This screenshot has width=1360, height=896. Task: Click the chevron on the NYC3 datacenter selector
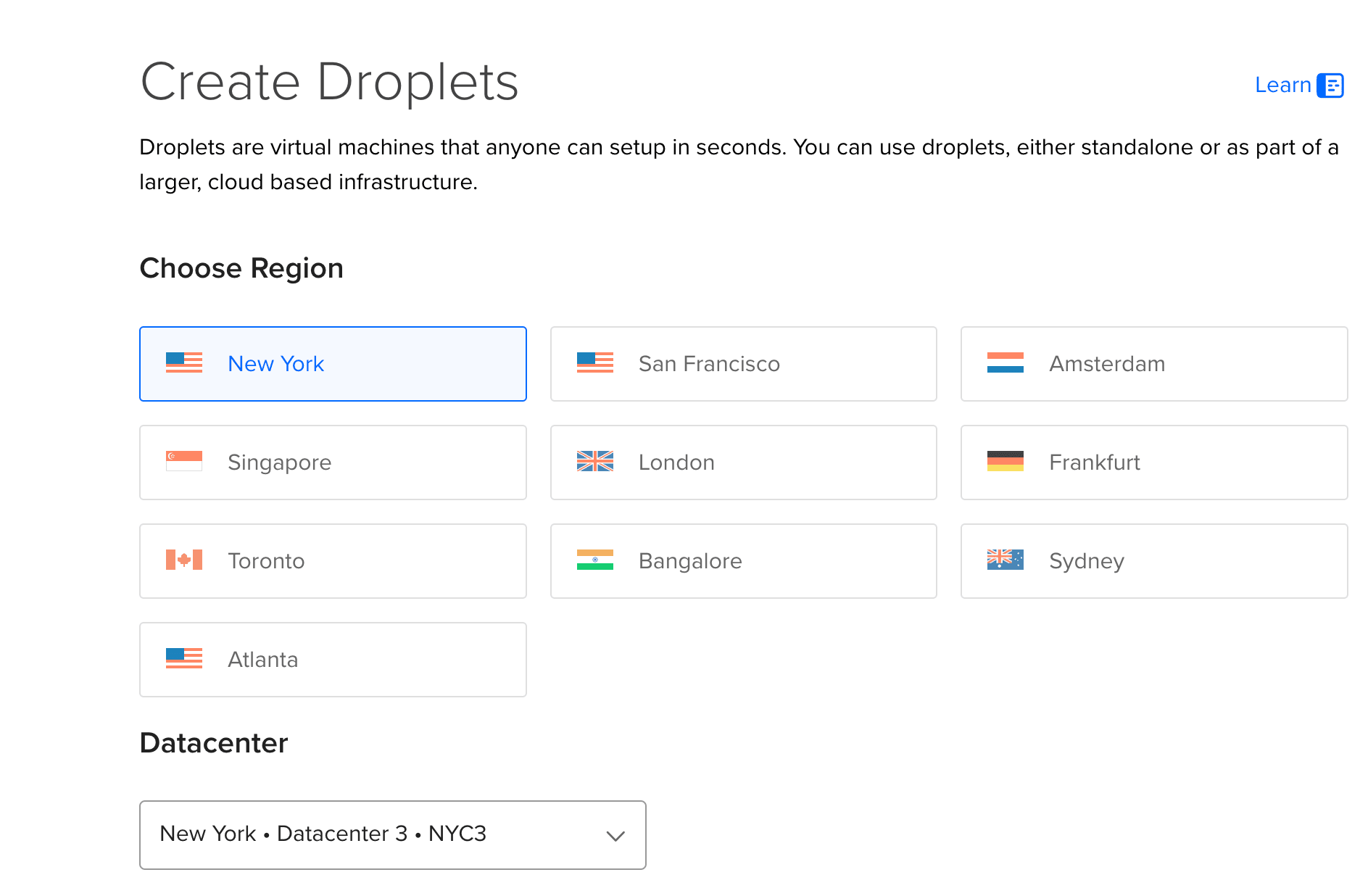615,835
